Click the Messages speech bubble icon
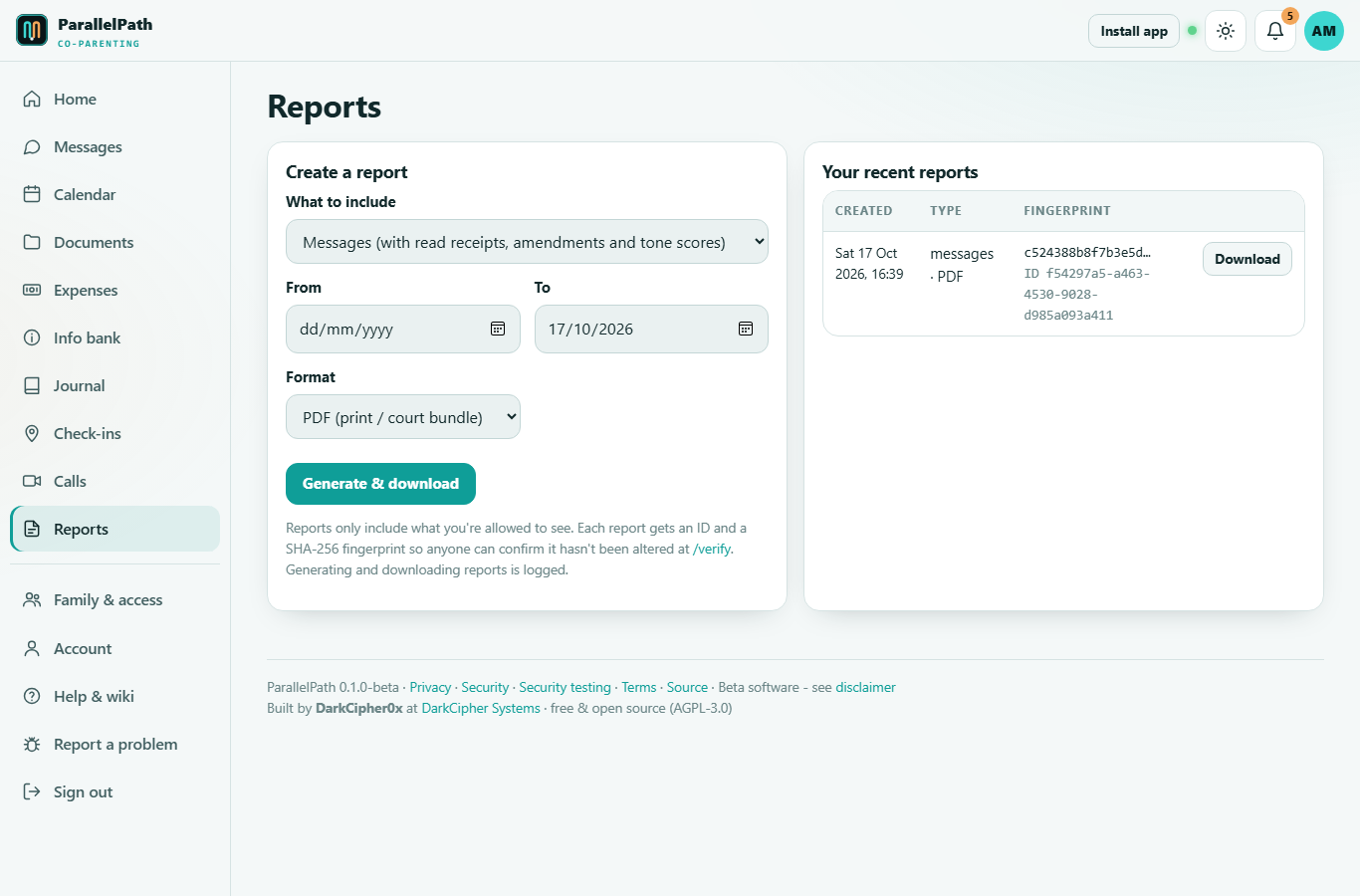 (32, 146)
